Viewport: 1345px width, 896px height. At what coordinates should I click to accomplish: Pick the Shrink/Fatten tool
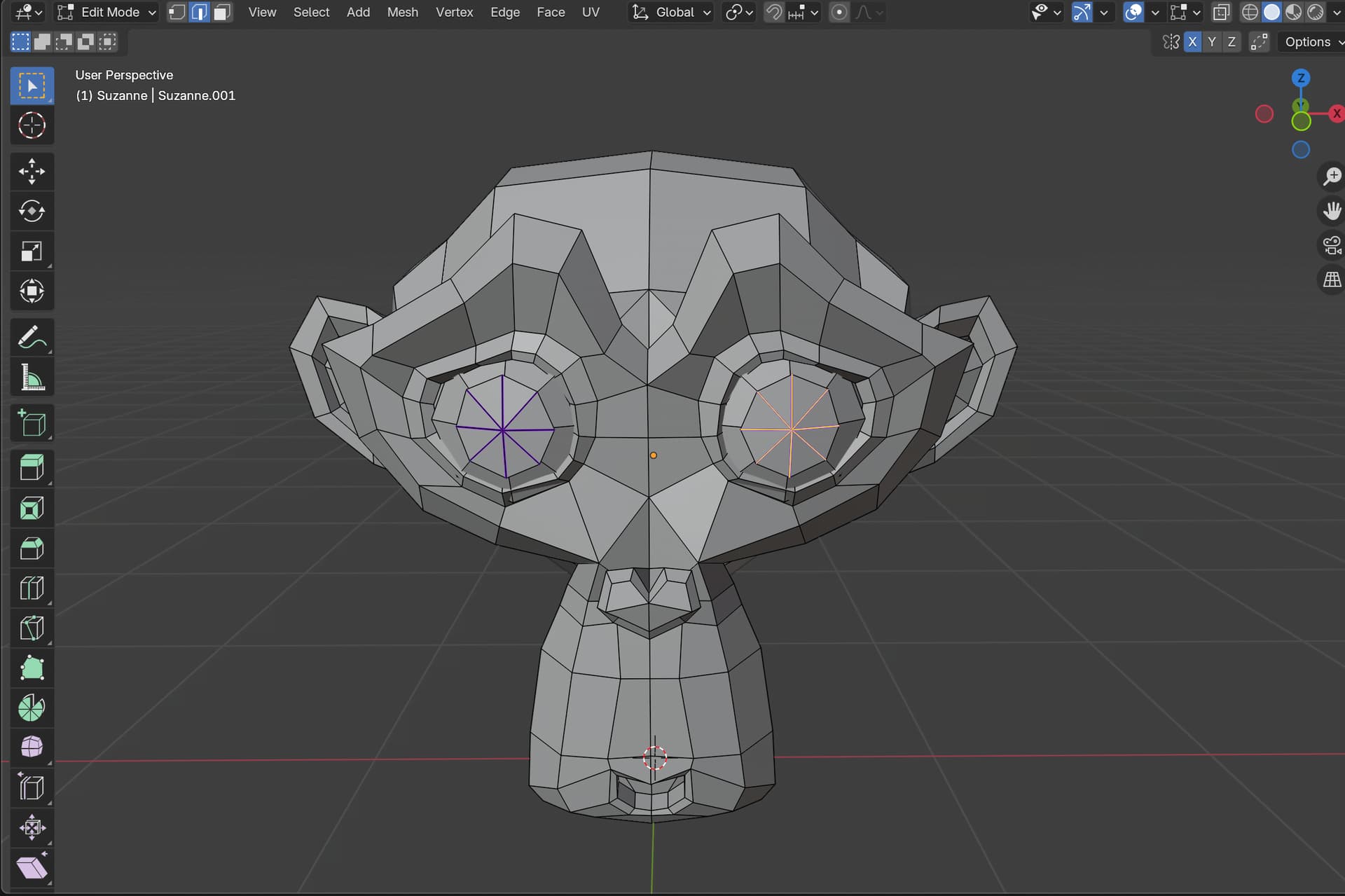(x=32, y=827)
